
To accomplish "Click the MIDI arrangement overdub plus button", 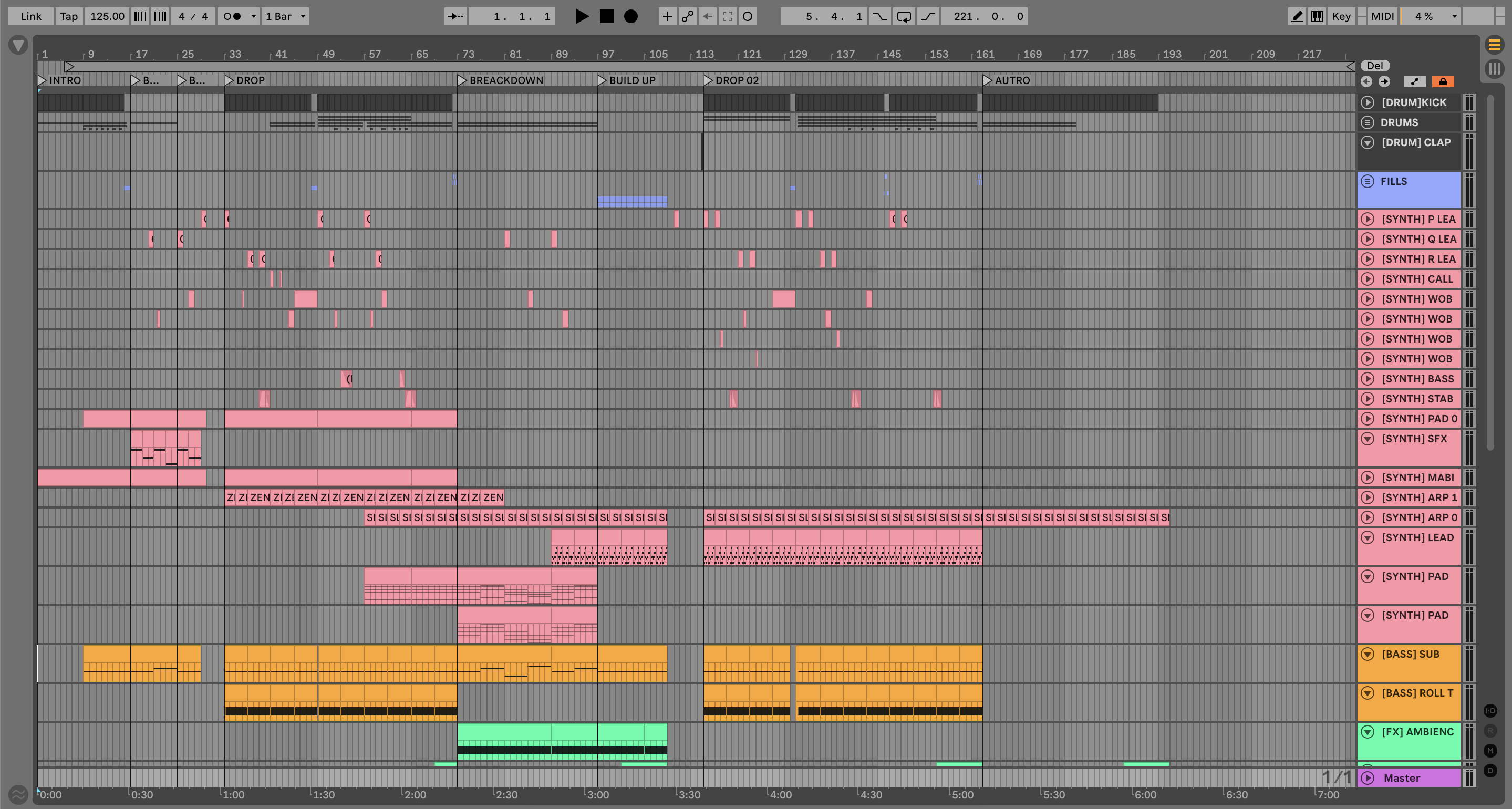I will 667,16.
